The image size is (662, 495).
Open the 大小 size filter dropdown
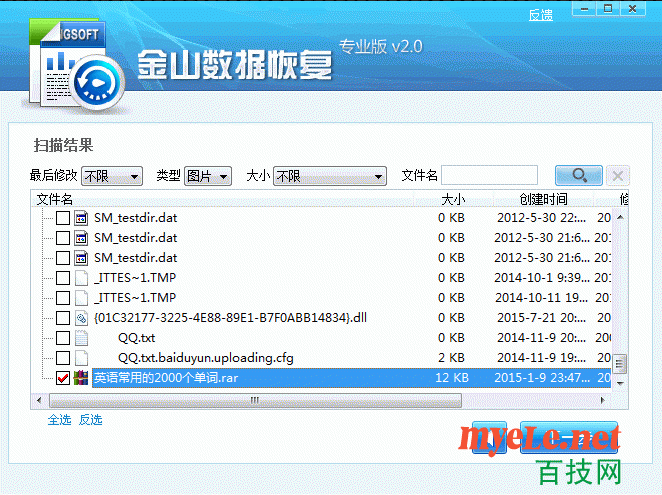[330, 176]
